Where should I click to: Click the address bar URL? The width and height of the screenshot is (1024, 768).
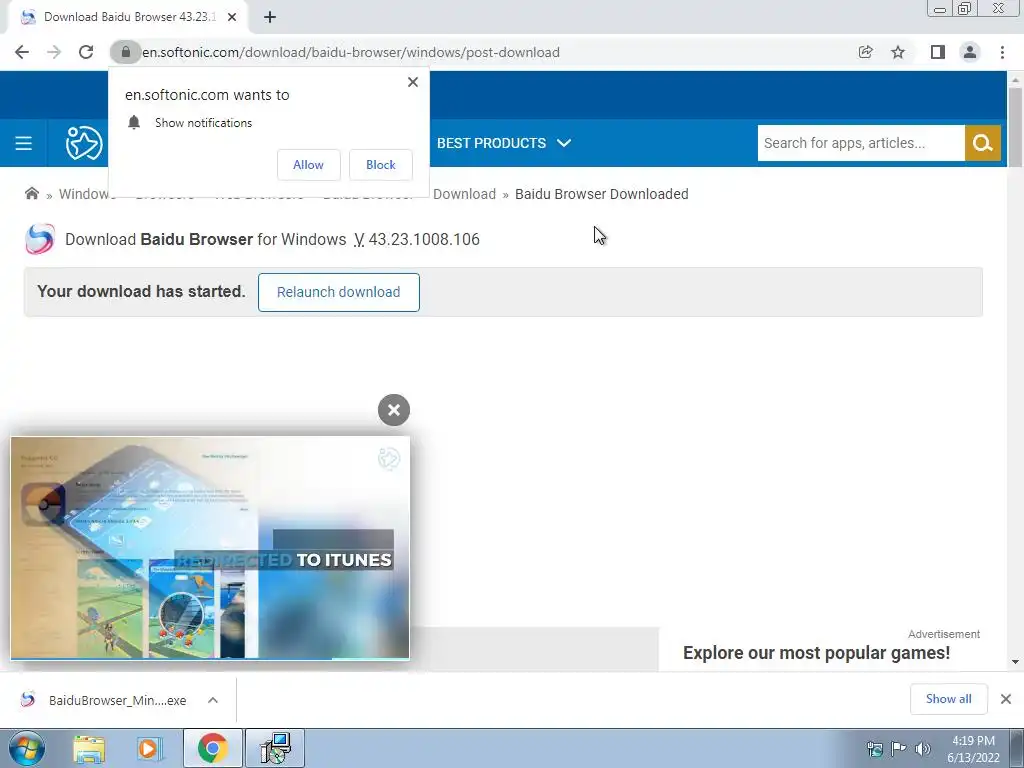tap(351, 52)
